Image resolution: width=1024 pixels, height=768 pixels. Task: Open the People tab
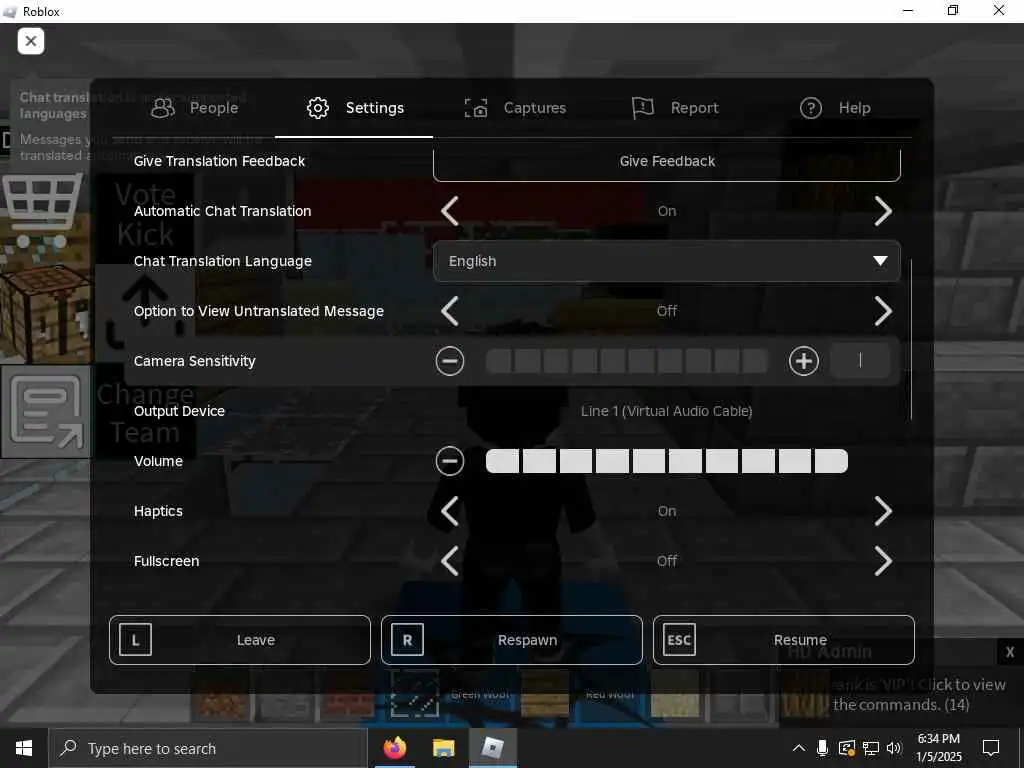click(195, 108)
